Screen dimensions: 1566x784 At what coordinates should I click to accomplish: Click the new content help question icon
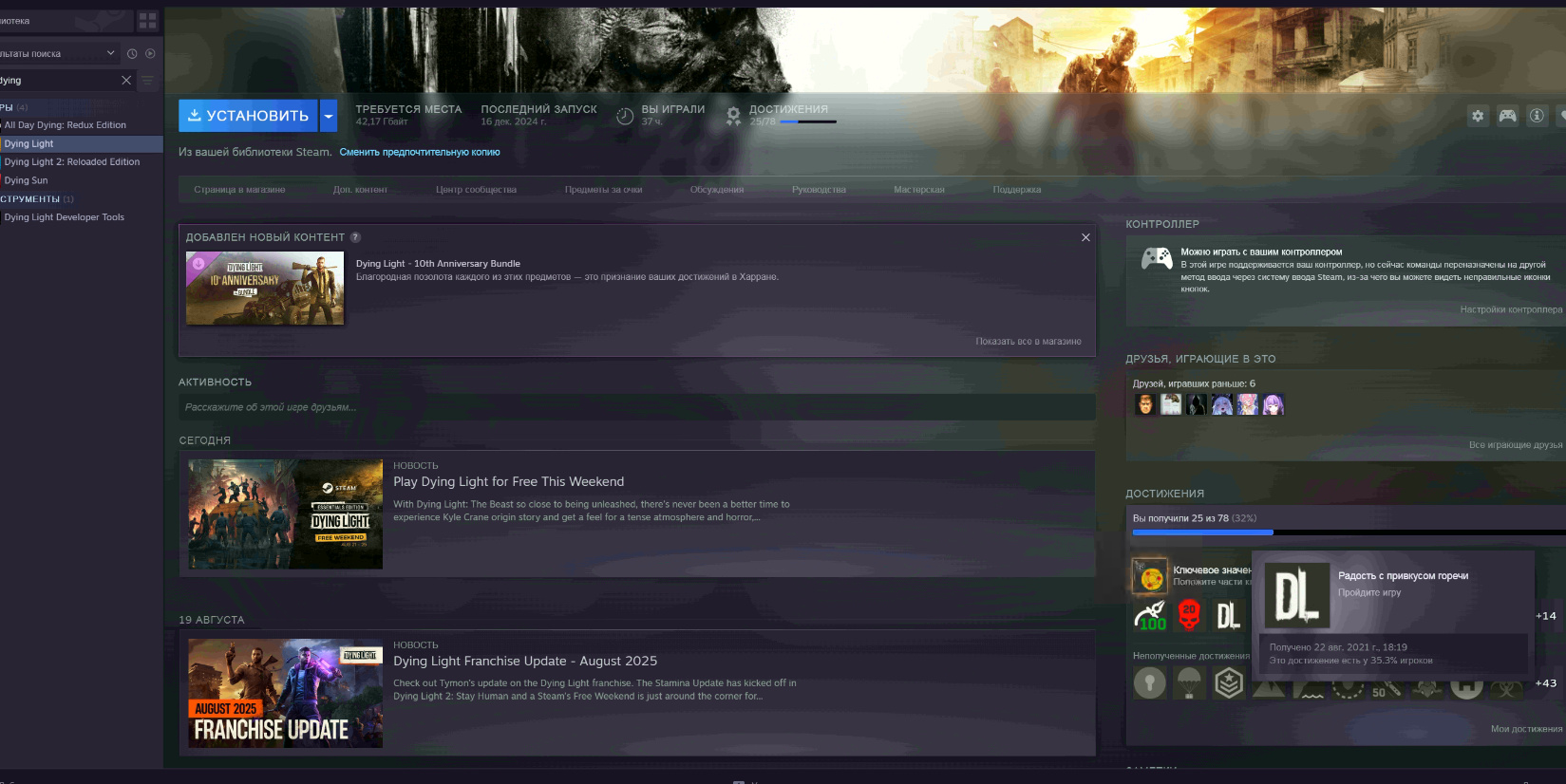coord(355,237)
